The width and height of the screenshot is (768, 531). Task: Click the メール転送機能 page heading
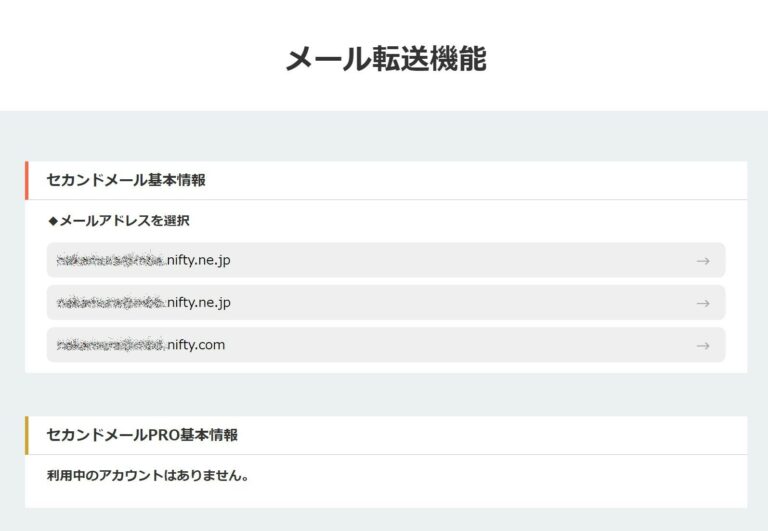[386, 58]
